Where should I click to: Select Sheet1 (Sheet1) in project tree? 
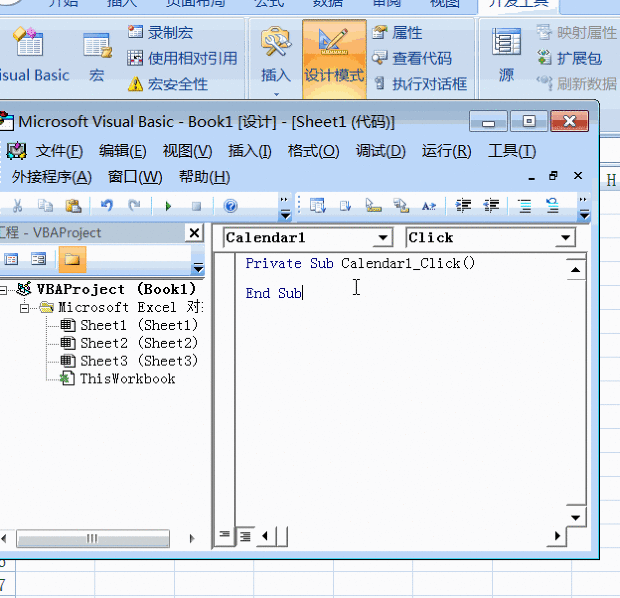(129, 325)
